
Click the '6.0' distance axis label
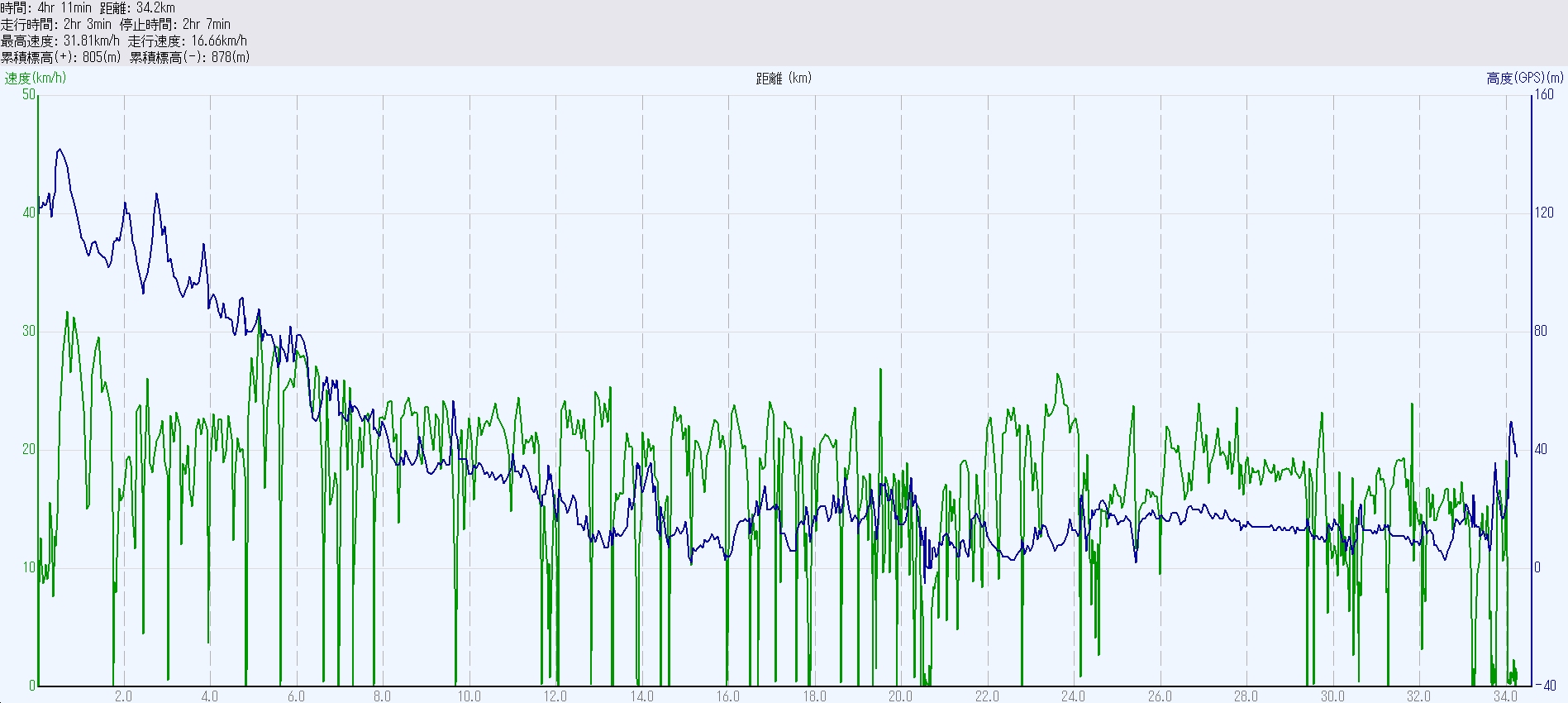point(296,696)
